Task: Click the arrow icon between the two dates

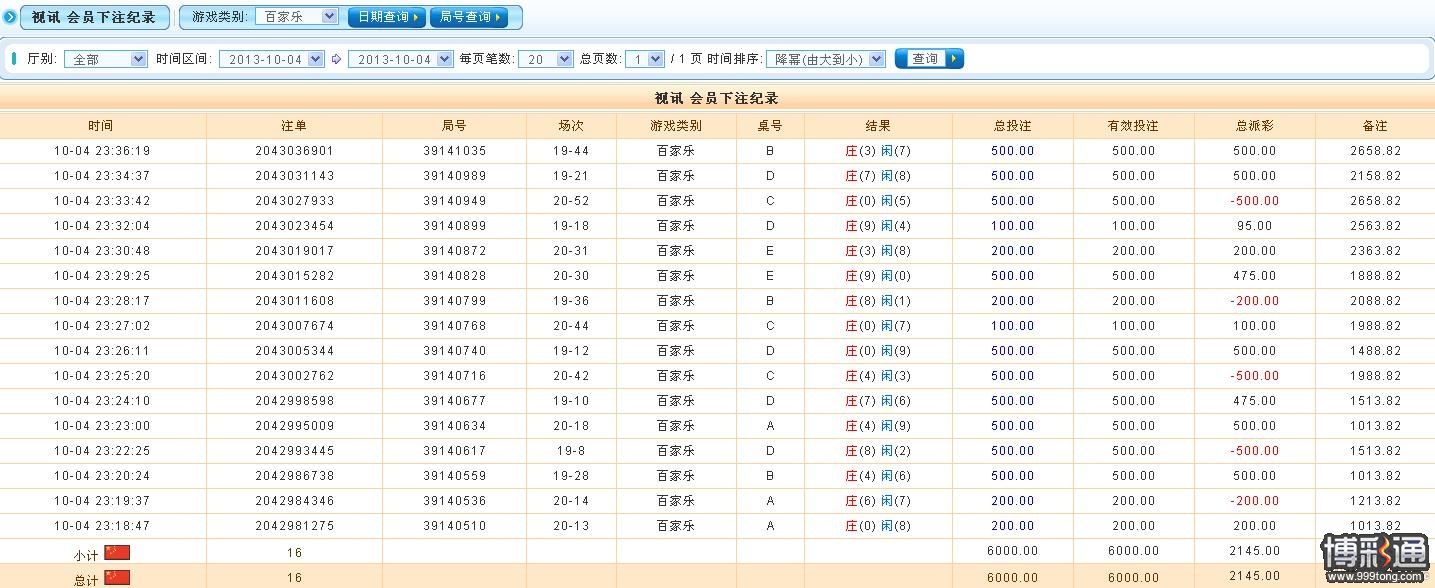Action: pos(336,59)
